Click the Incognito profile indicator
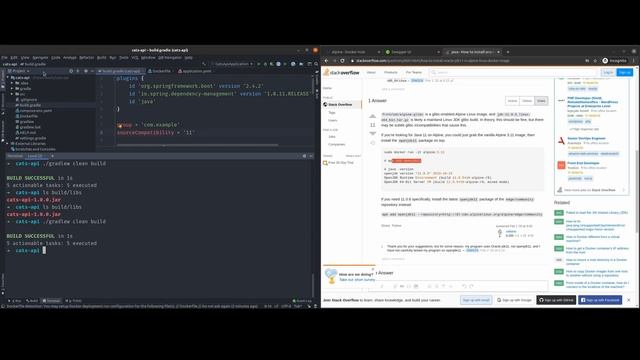Screen dimensions: 640x360 (614, 61)
